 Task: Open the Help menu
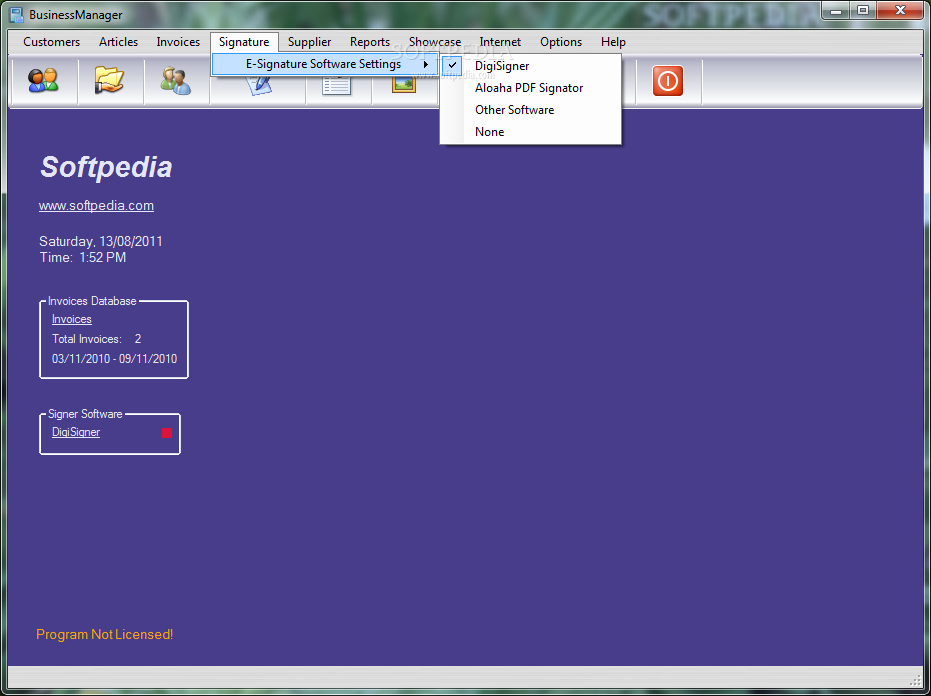tap(613, 42)
